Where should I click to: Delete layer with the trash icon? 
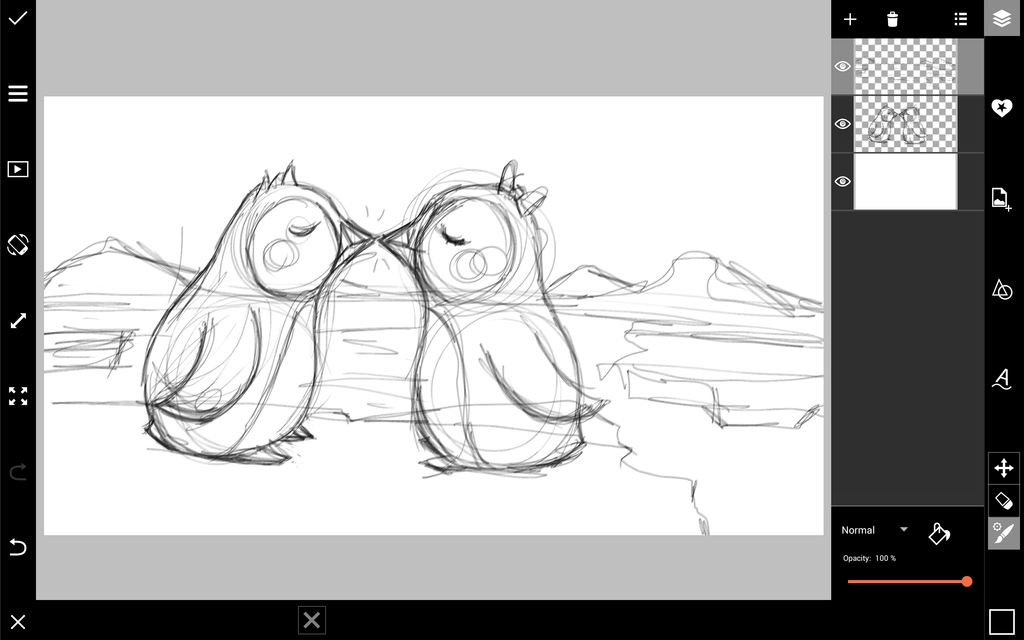click(x=892, y=19)
